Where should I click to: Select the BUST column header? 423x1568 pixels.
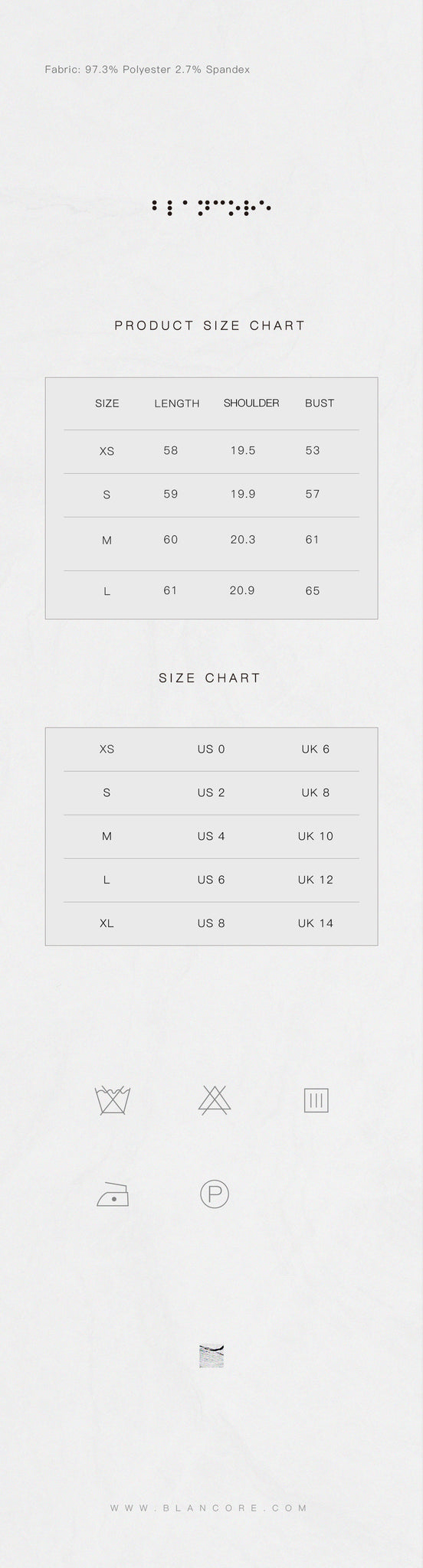[320, 403]
